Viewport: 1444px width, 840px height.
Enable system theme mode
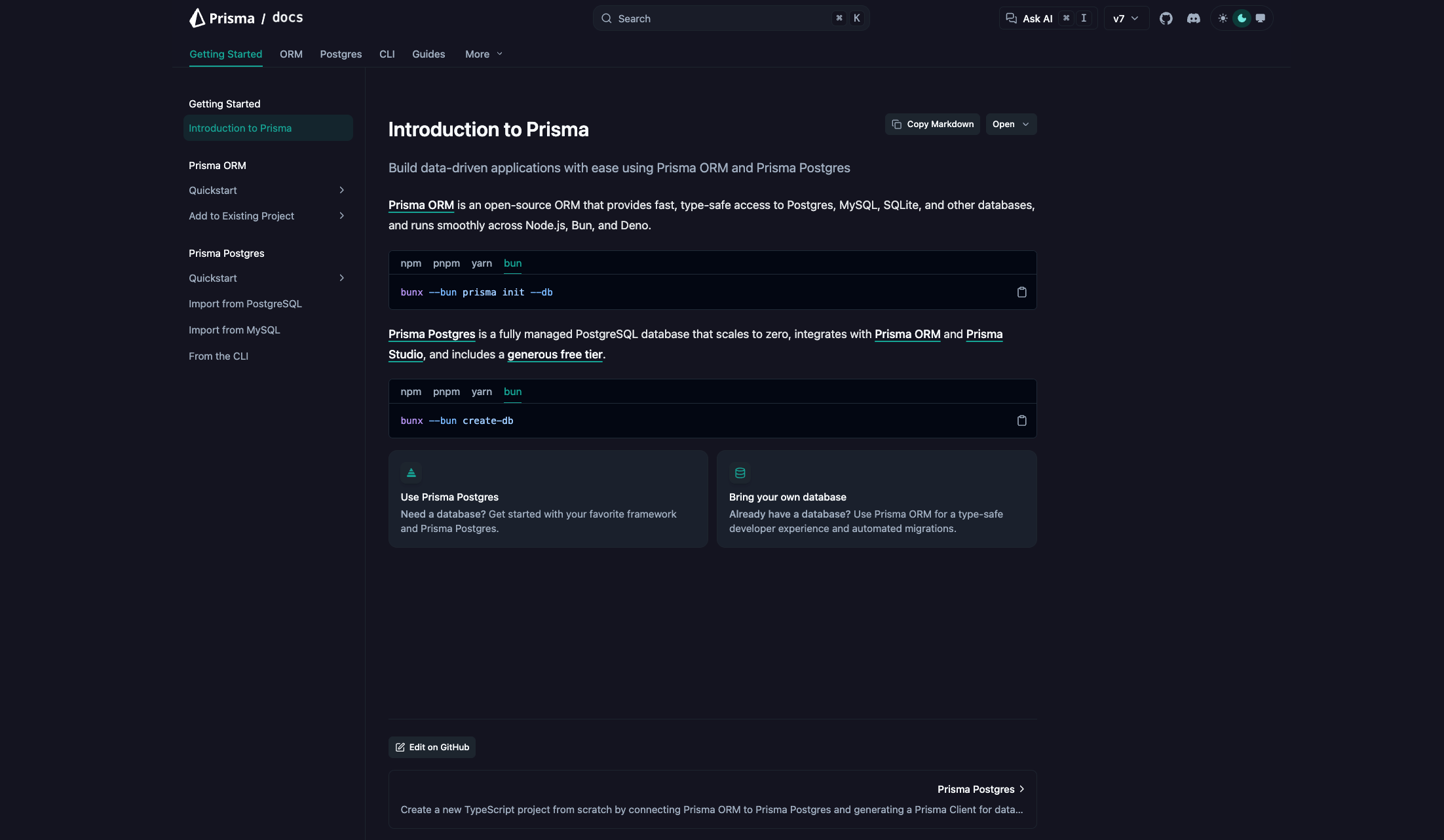coord(1260,18)
